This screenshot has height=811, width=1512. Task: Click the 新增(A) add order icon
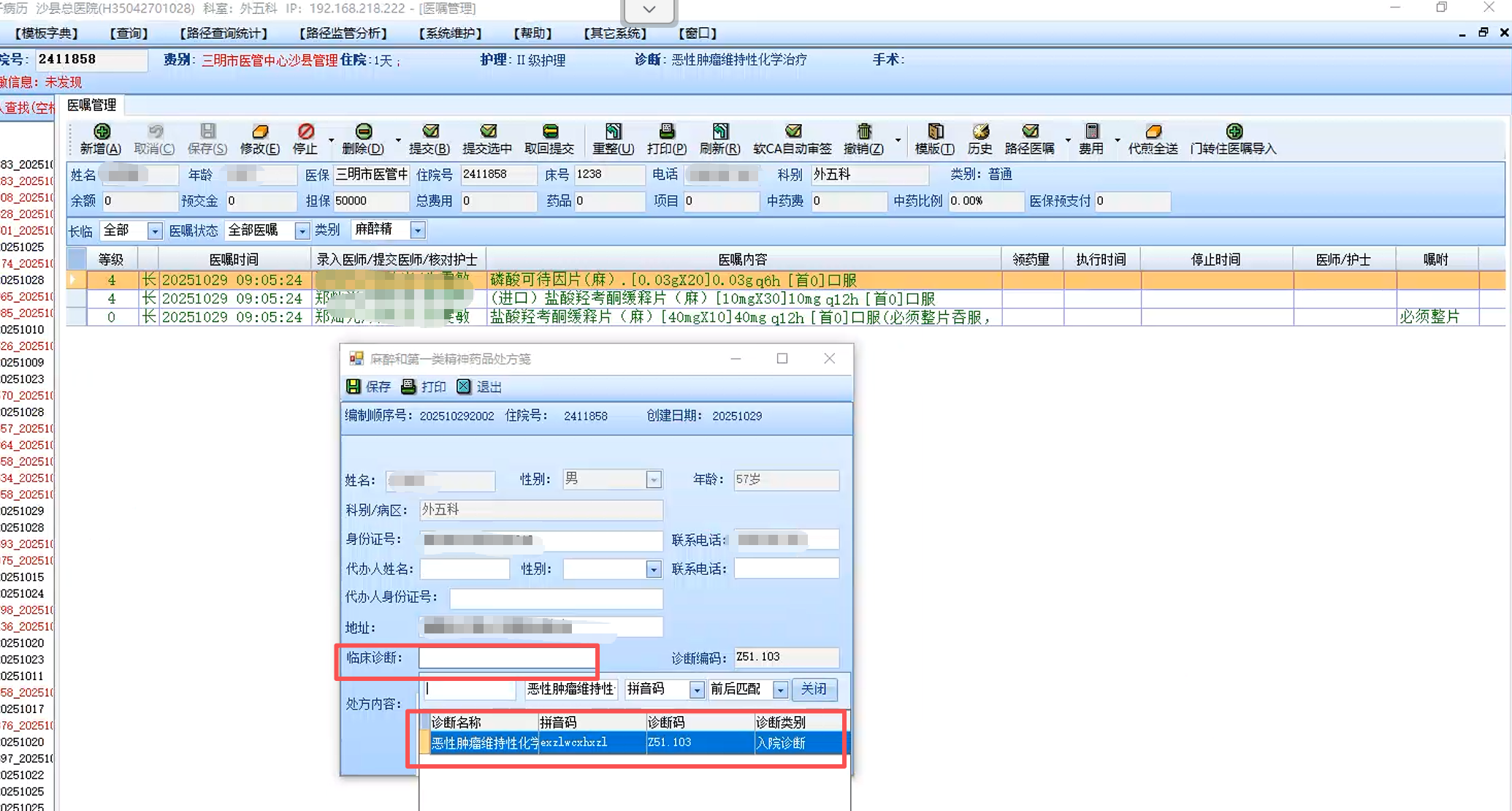(101, 132)
